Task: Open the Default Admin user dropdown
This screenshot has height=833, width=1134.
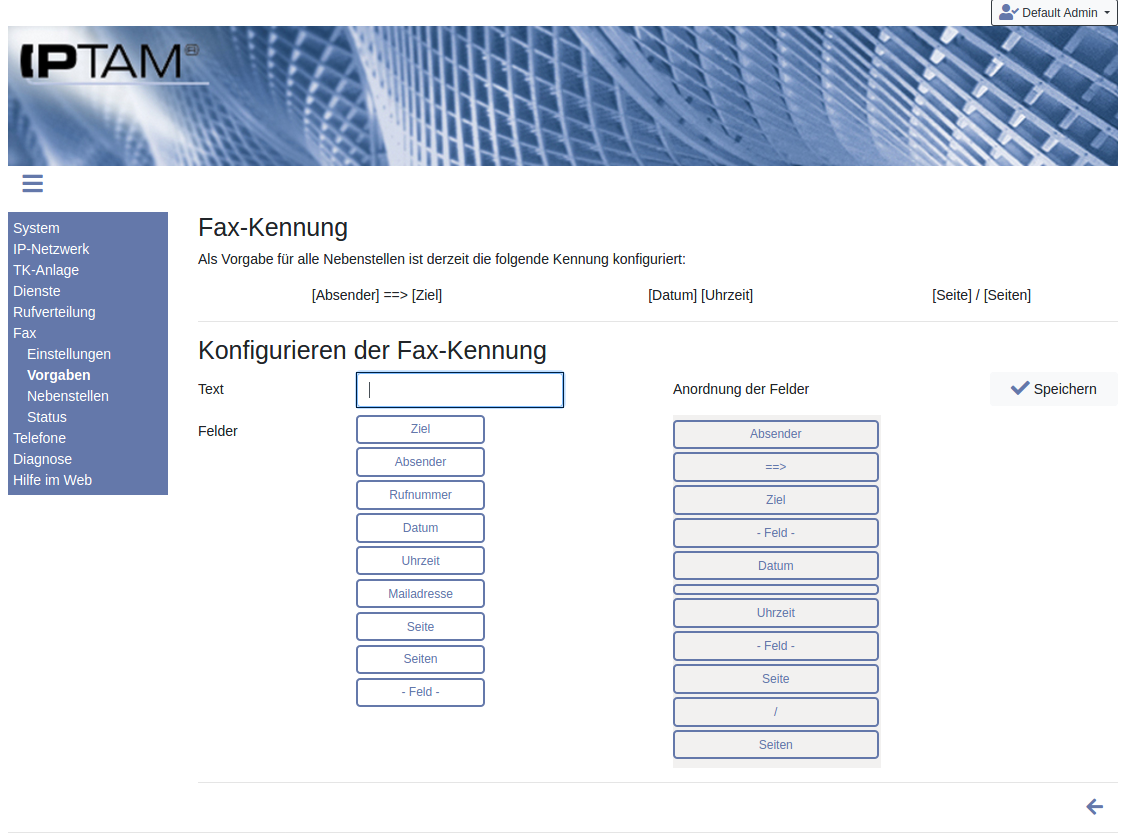Action: [x=1054, y=13]
